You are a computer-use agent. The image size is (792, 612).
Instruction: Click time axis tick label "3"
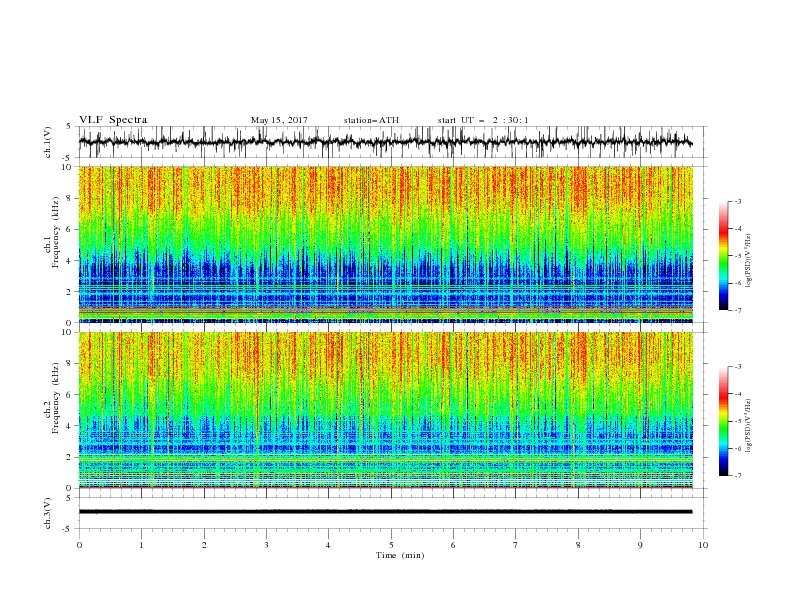(266, 545)
